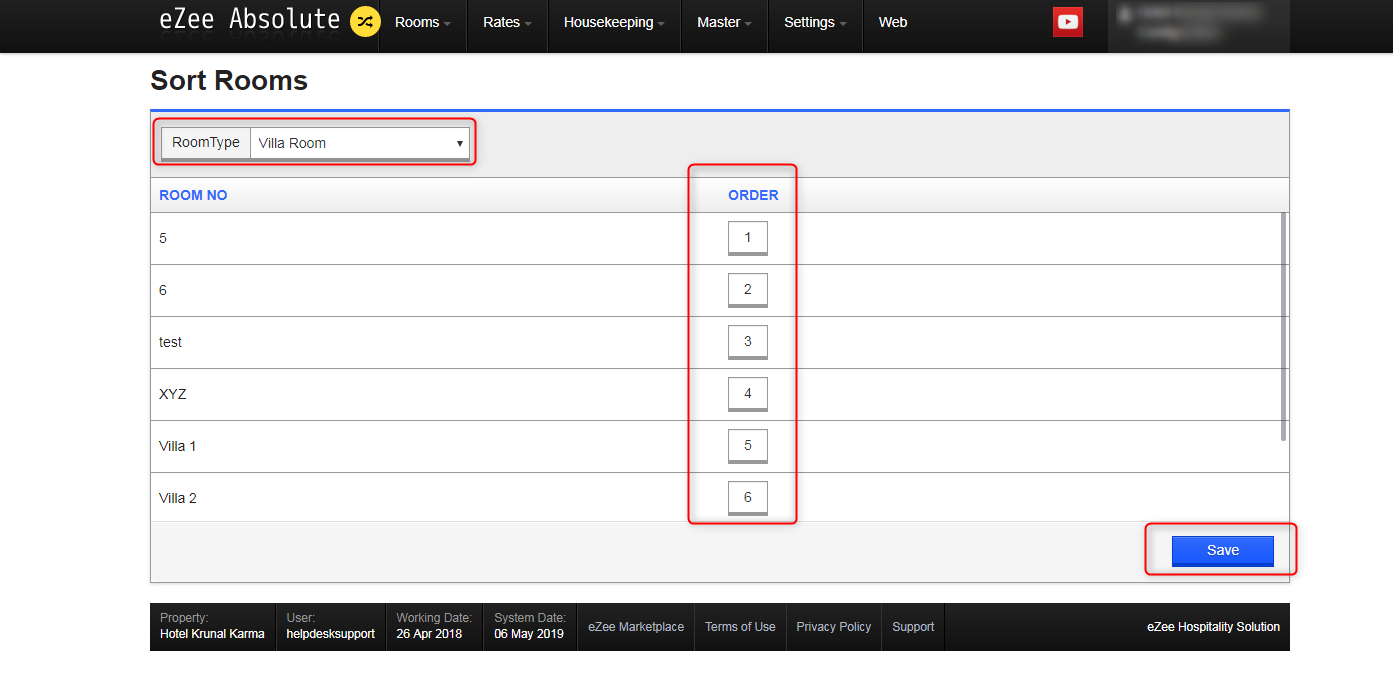Click the System Date 06 May 2019
This screenshot has height=690, width=1393.
point(529,634)
